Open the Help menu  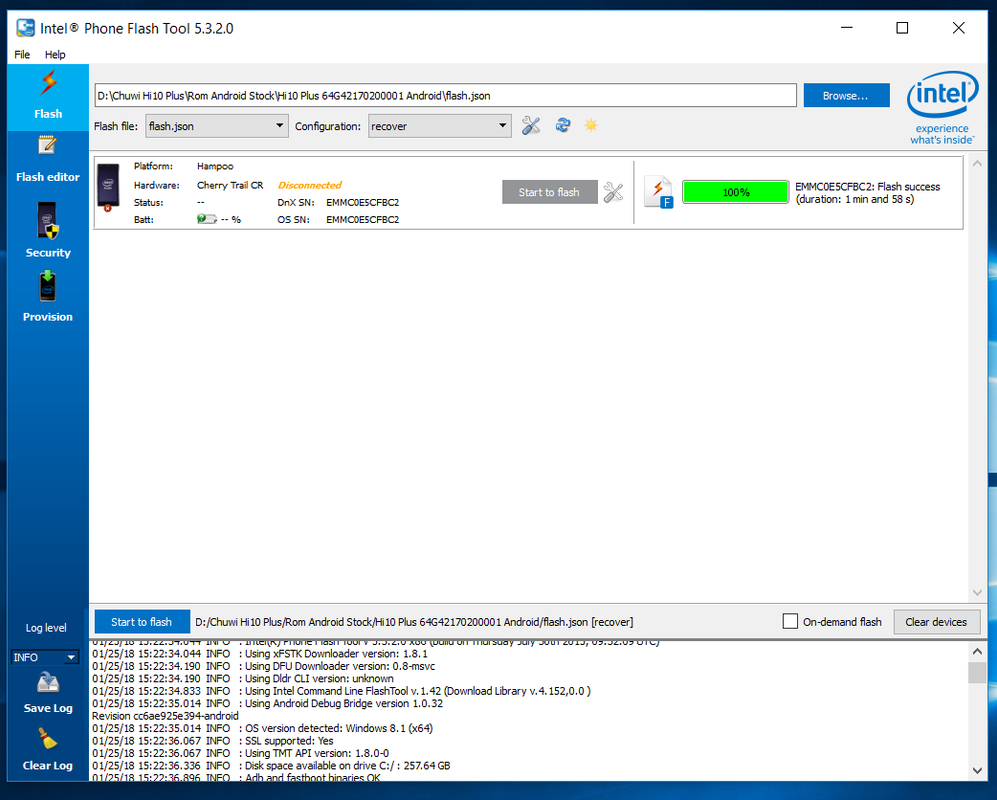(55, 55)
